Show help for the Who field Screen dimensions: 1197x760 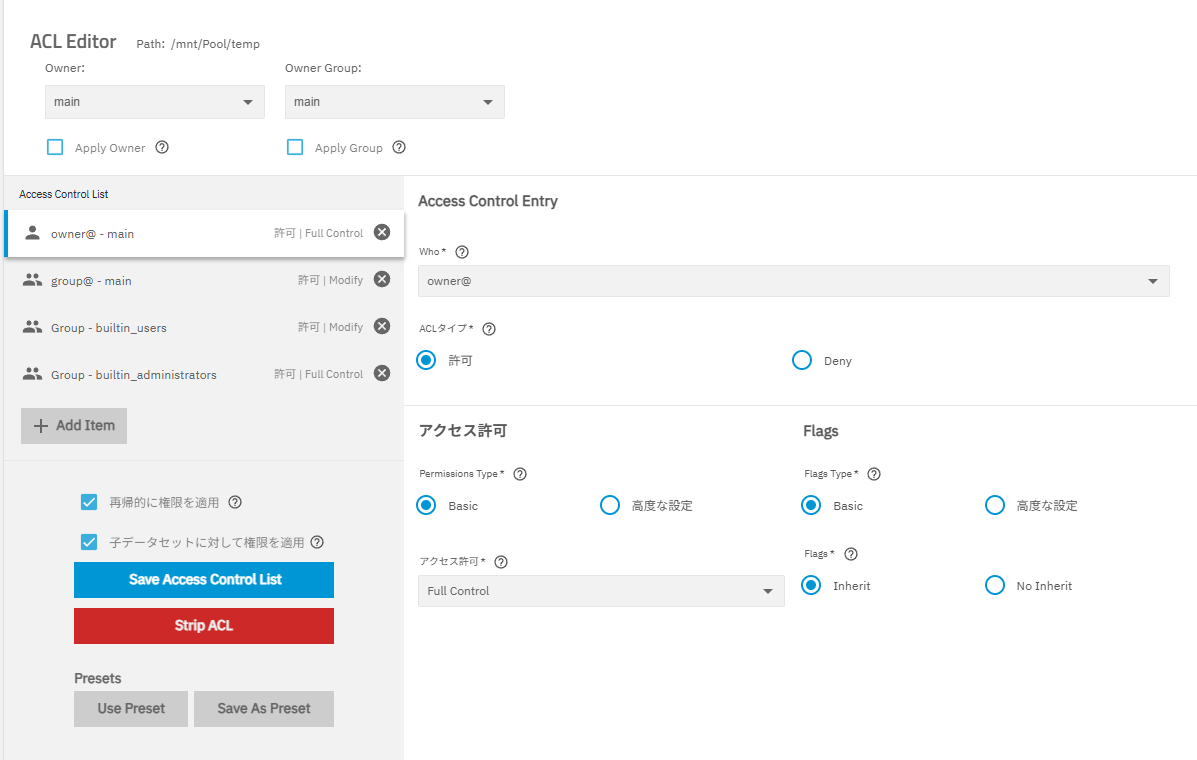point(462,252)
